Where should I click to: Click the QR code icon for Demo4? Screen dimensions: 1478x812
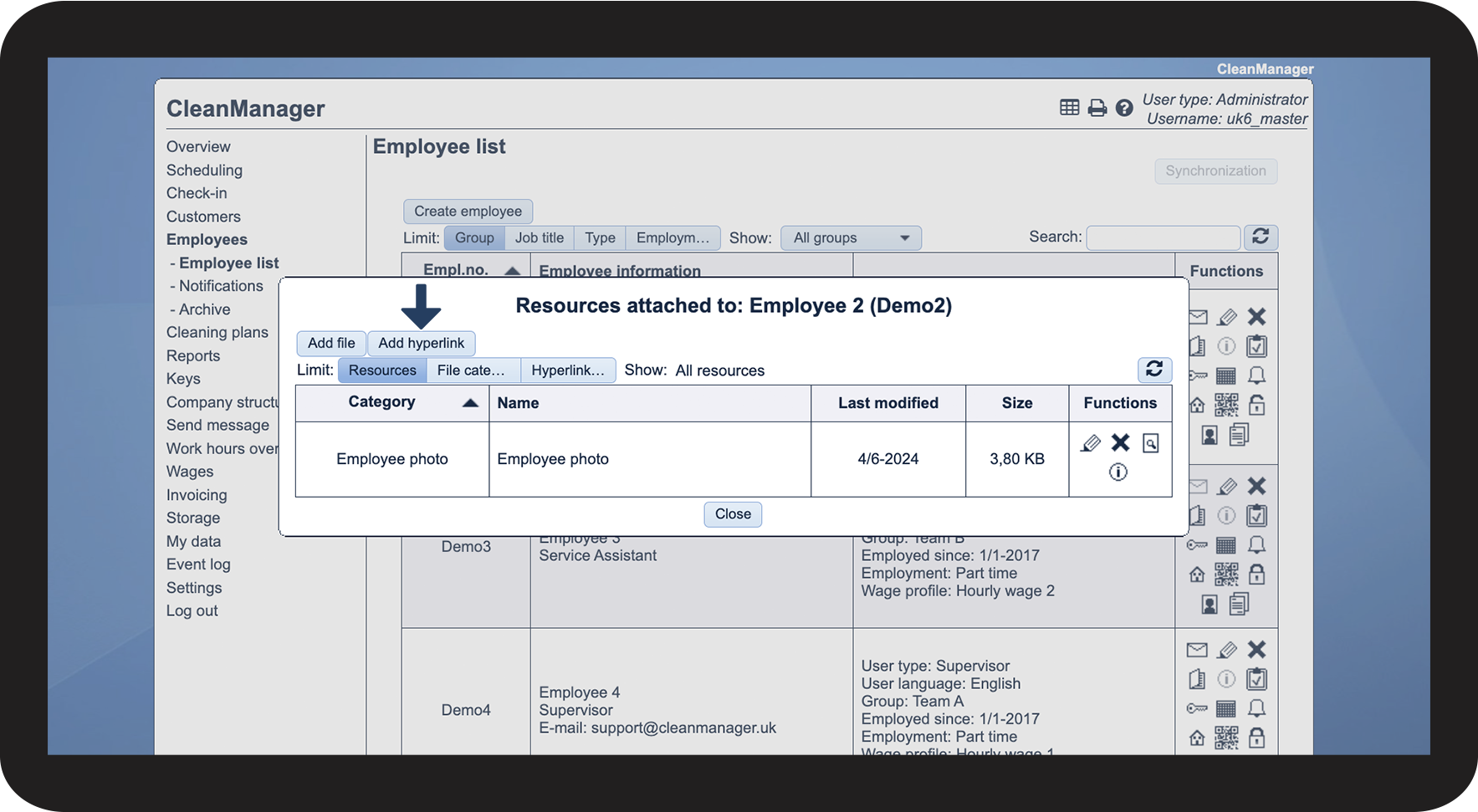(1226, 737)
